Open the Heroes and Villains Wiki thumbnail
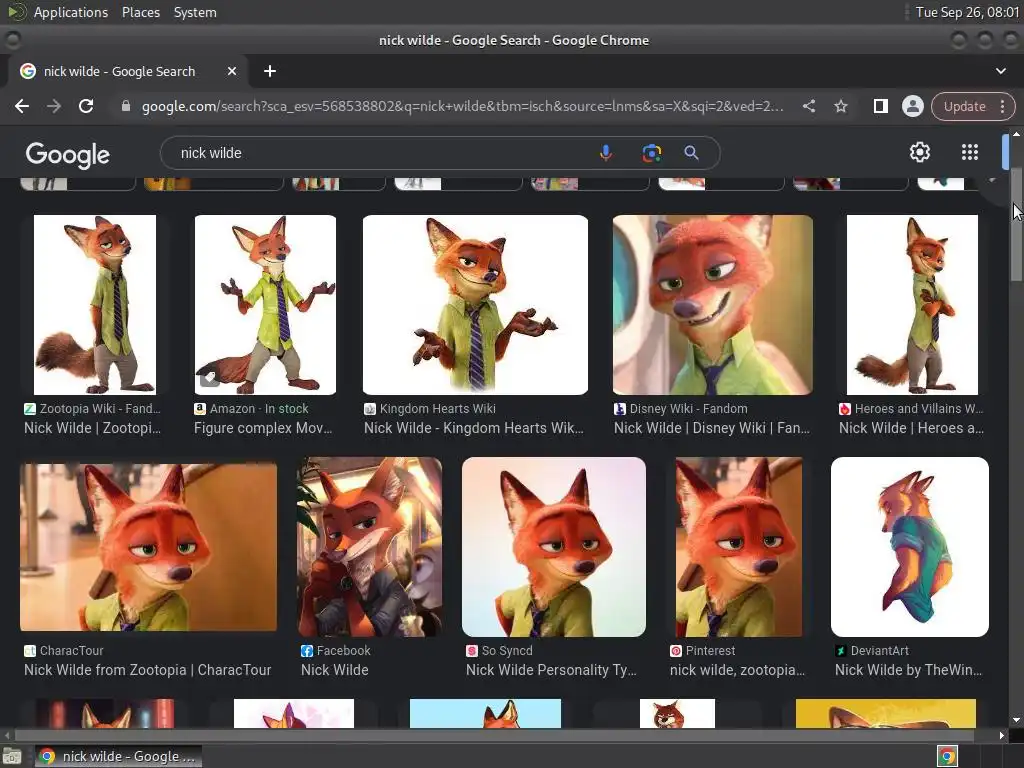 pyautogui.click(x=912, y=305)
